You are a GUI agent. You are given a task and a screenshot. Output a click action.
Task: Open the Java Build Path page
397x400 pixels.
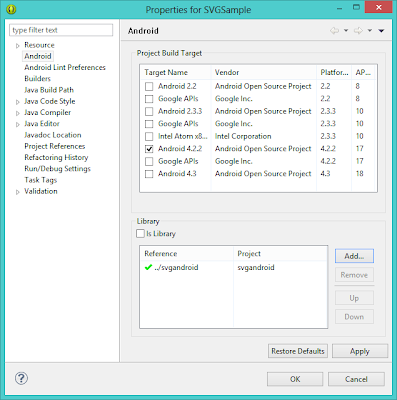point(49,90)
